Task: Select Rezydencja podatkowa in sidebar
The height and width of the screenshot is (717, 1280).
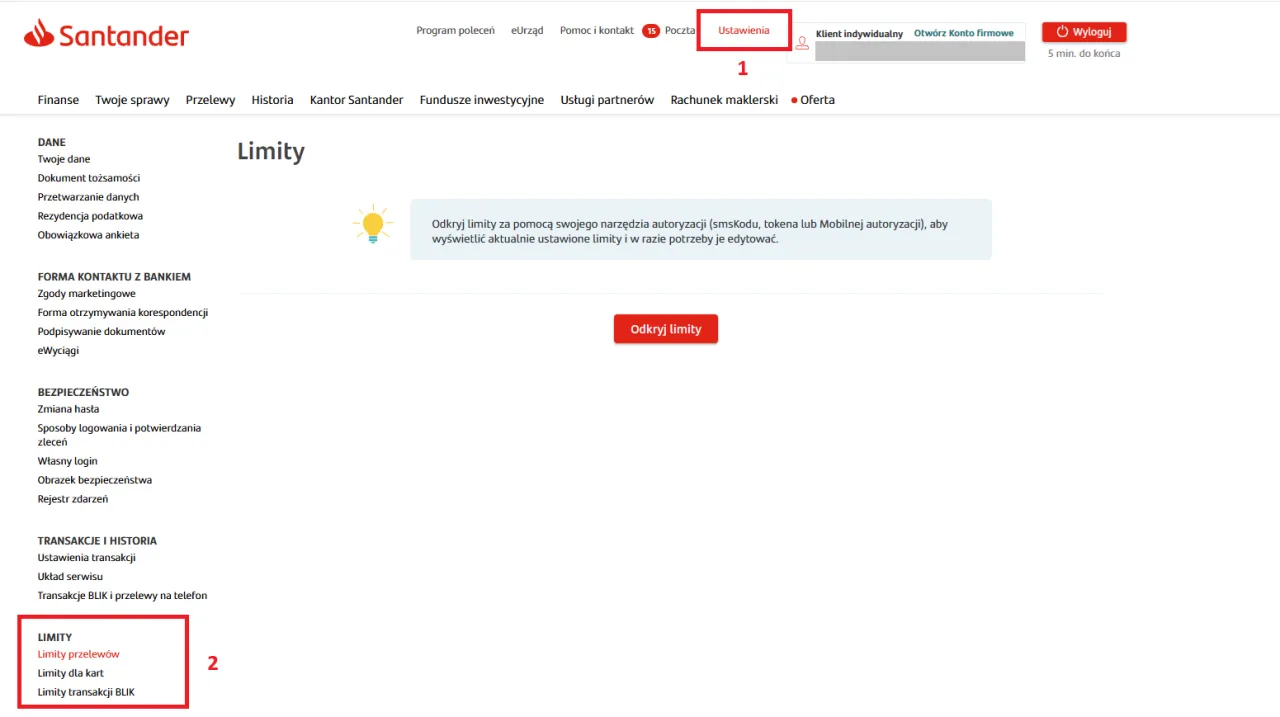Action: pyautogui.click(x=90, y=216)
